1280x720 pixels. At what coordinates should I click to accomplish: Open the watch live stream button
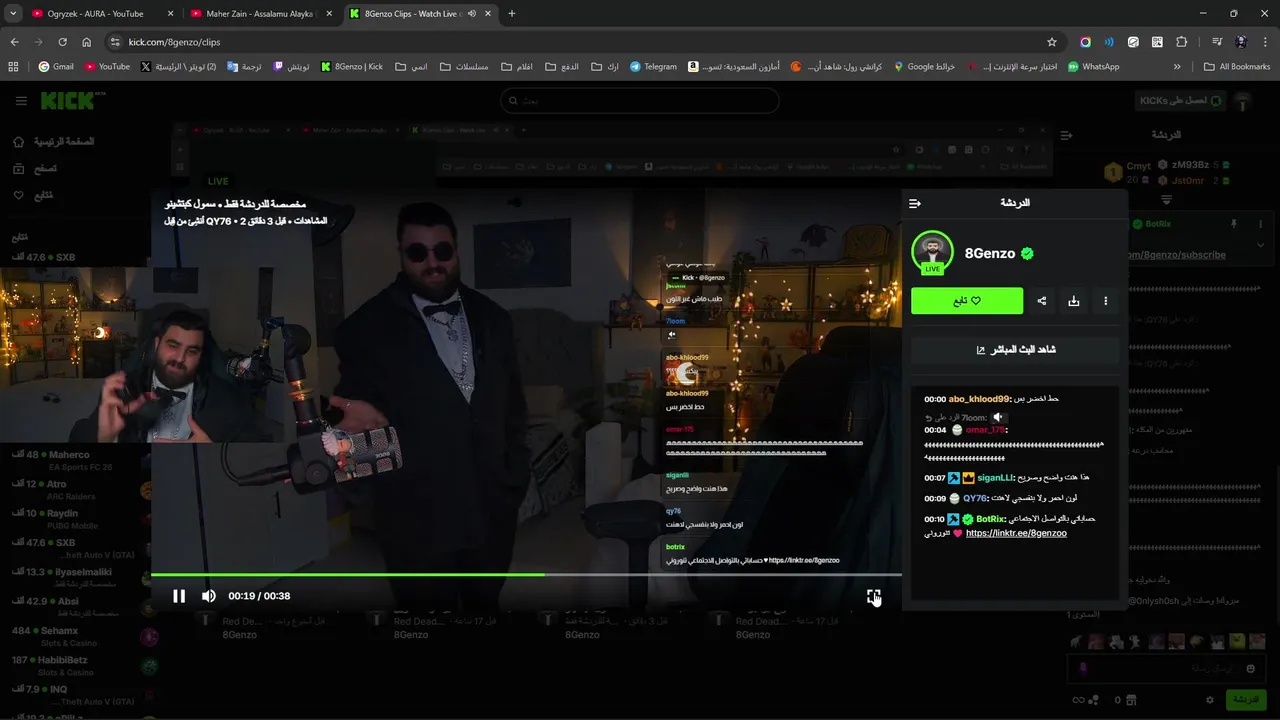[1015, 350]
